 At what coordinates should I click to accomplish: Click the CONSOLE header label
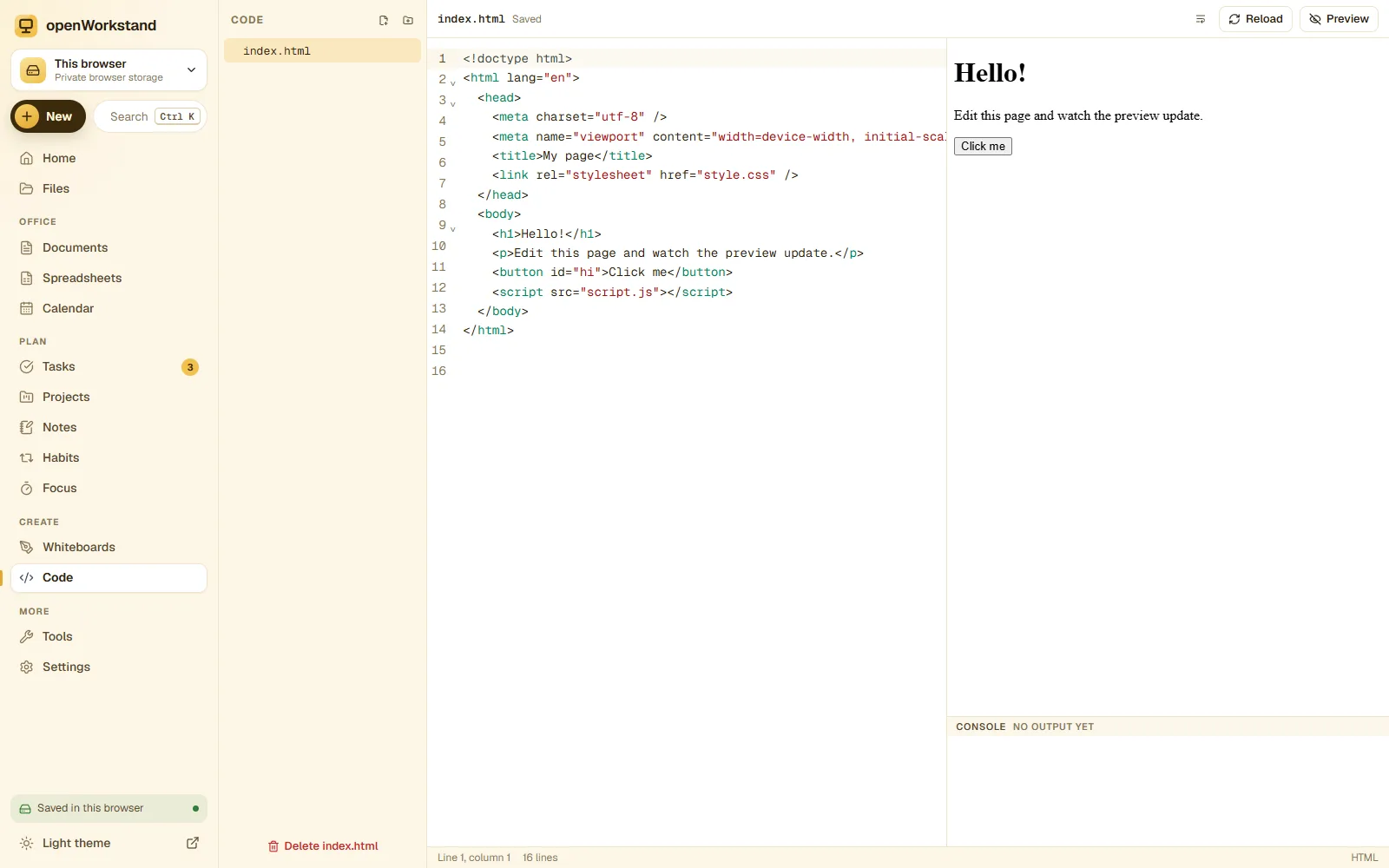pyautogui.click(x=980, y=727)
